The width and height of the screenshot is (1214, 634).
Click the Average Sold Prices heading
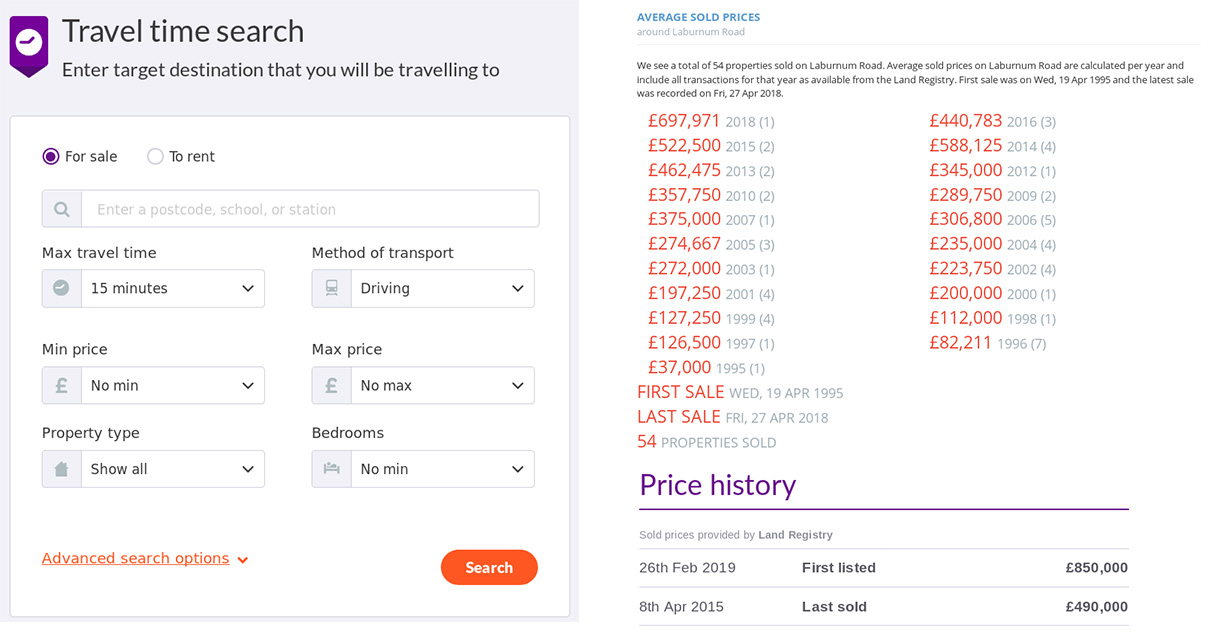pyautogui.click(x=698, y=17)
